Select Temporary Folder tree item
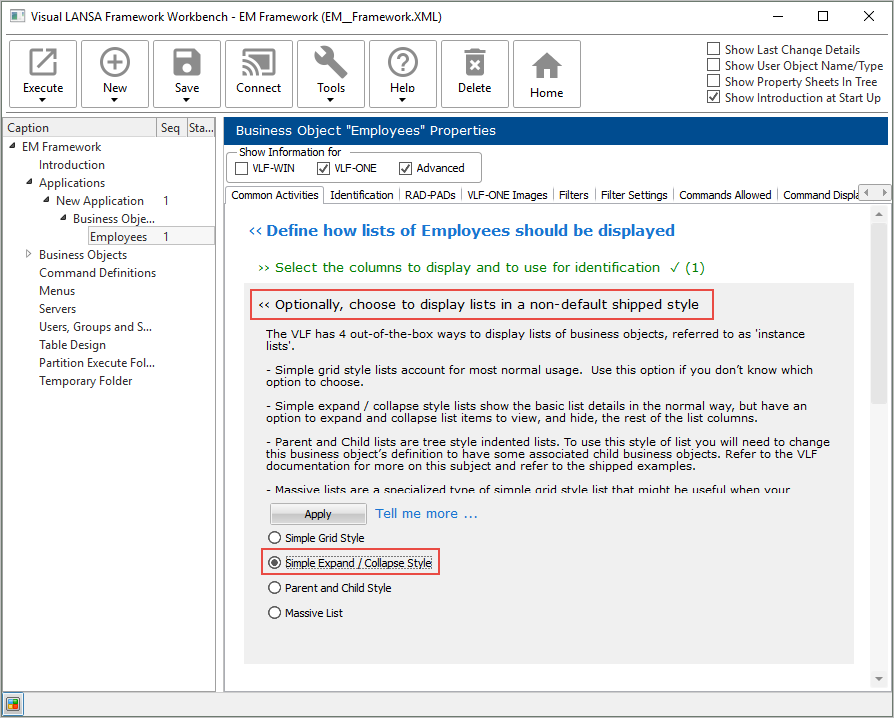The height and width of the screenshot is (718, 894). coord(86,381)
